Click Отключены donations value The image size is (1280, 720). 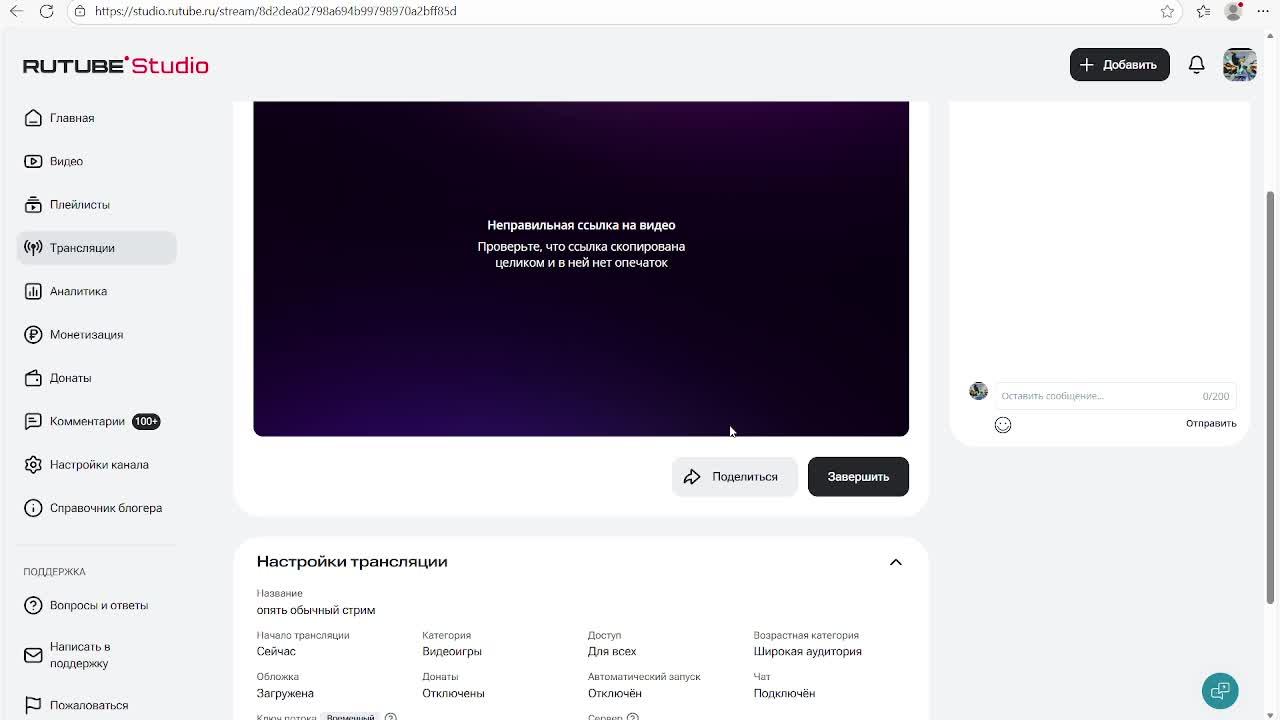453,693
